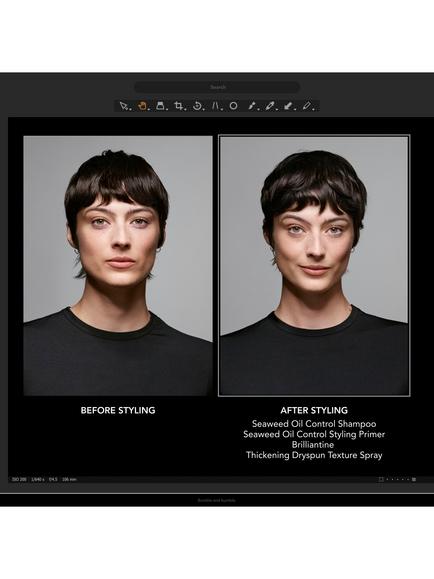Select the After Styling photo
The image size is (434, 579).
tap(314, 265)
